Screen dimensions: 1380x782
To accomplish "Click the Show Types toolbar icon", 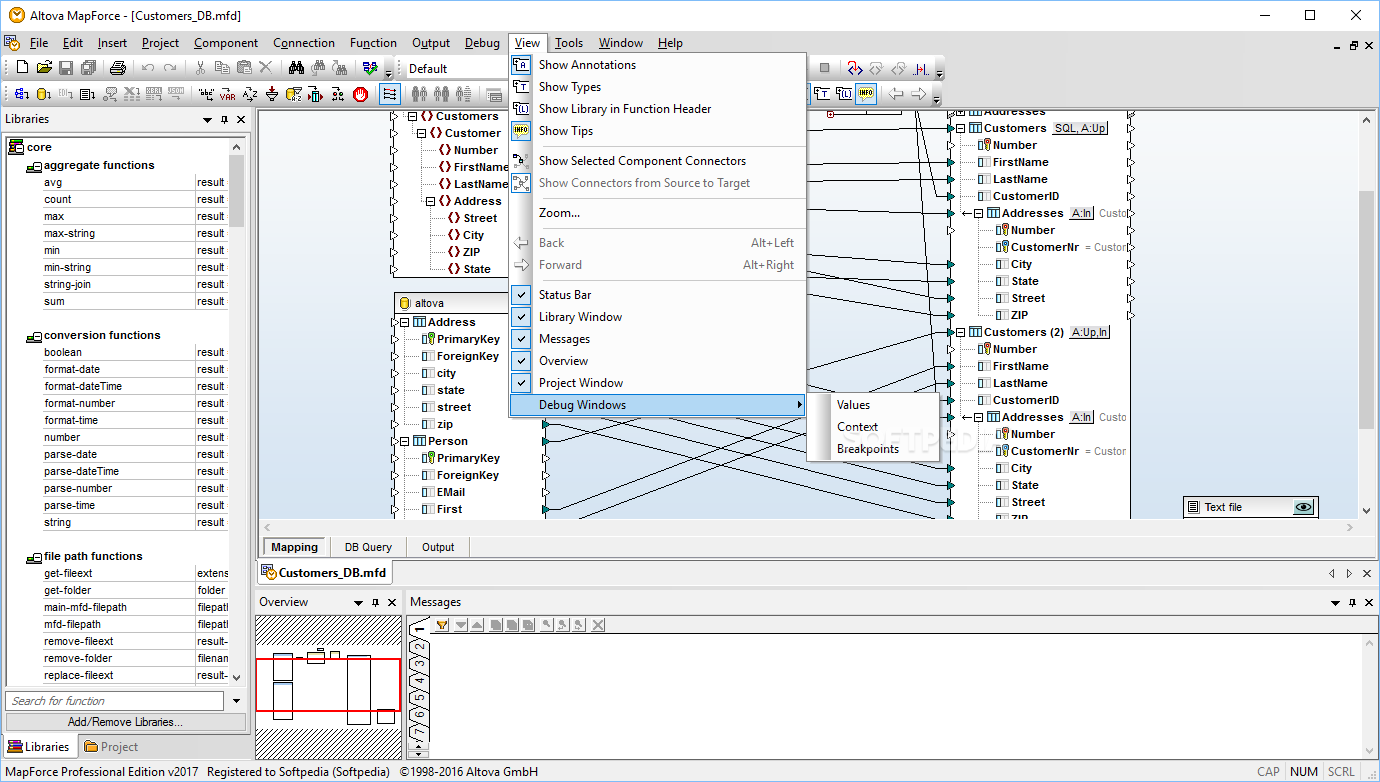I will [x=822, y=94].
